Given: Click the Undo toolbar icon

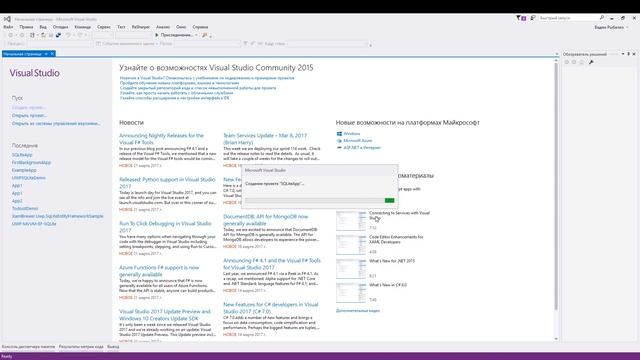Looking at the screenshot, I should 68,35.
